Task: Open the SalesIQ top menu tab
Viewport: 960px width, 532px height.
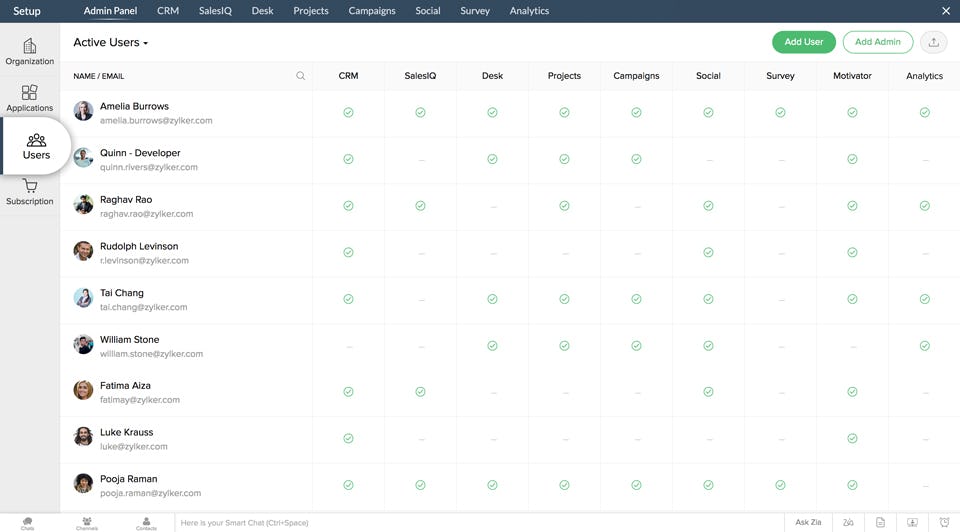Action: (216, 11)
